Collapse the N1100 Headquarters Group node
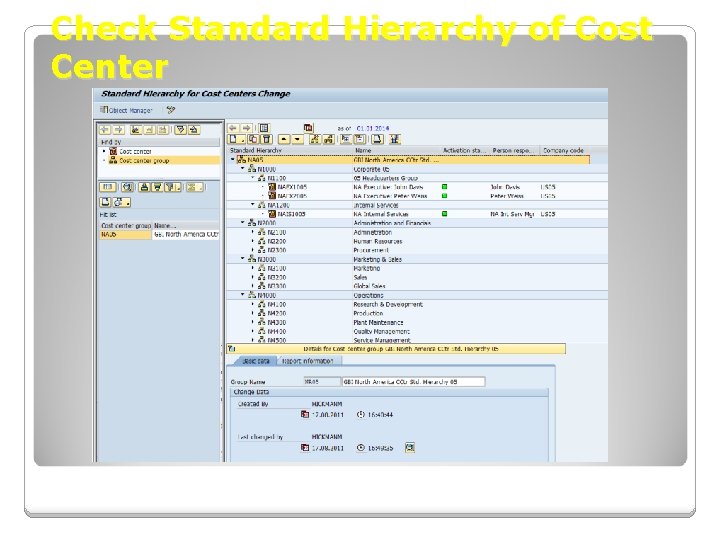The image size is (720, 540). tap(253, 178)
